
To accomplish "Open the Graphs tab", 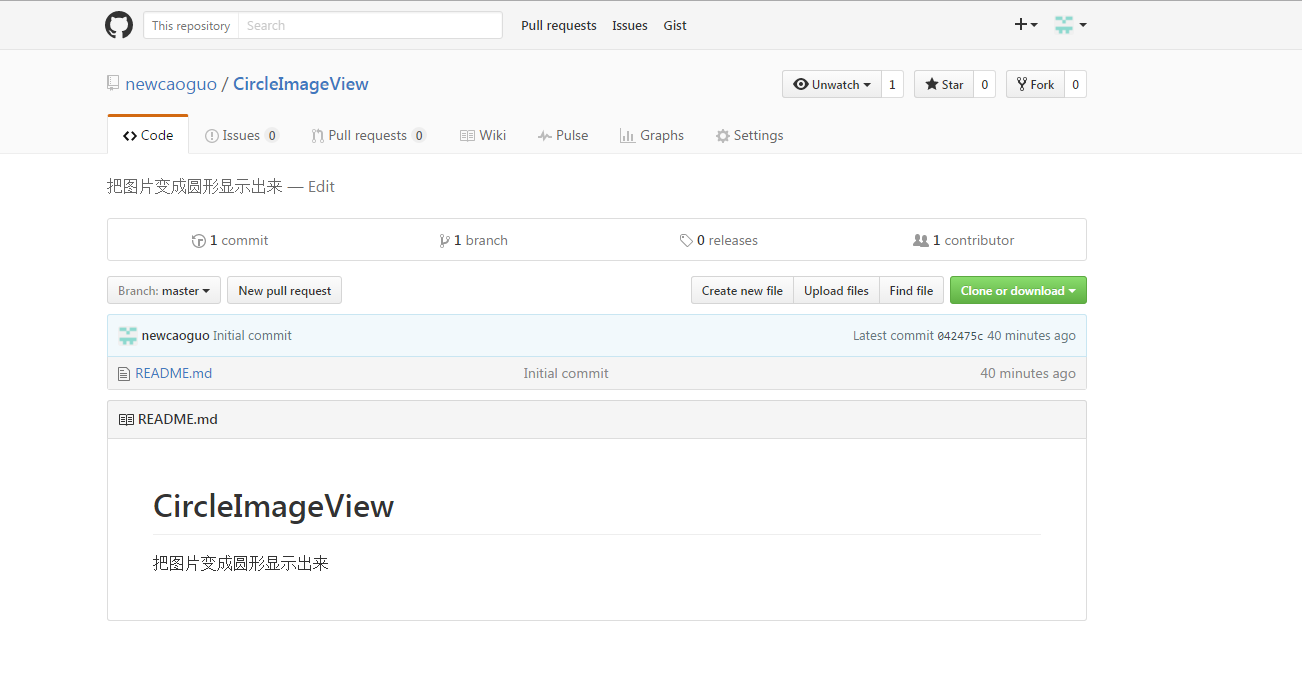I will point(652,136).
